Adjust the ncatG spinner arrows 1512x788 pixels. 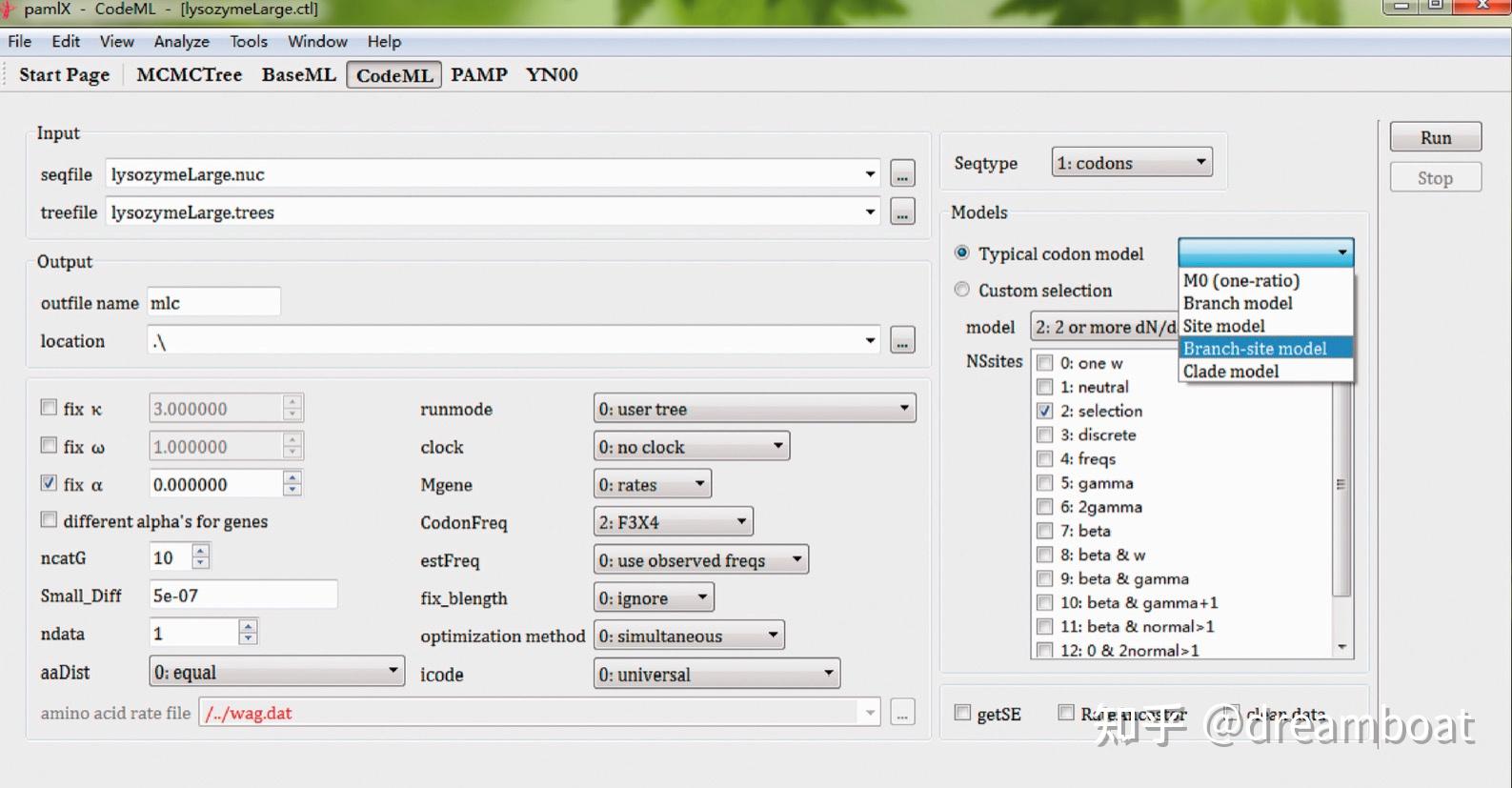(201, 556)
